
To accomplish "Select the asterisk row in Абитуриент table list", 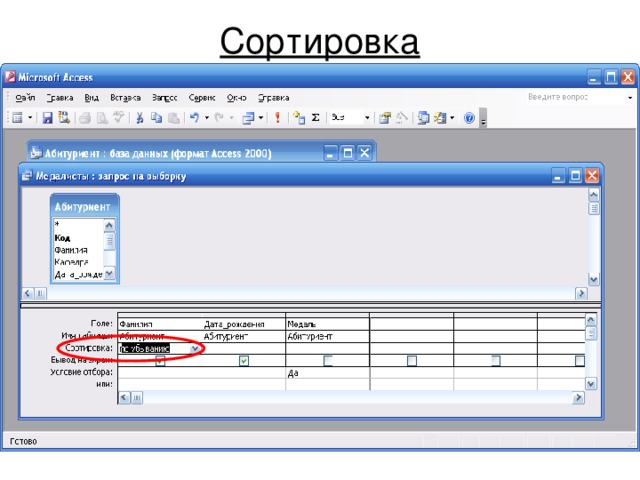I will tap(78, 224).
